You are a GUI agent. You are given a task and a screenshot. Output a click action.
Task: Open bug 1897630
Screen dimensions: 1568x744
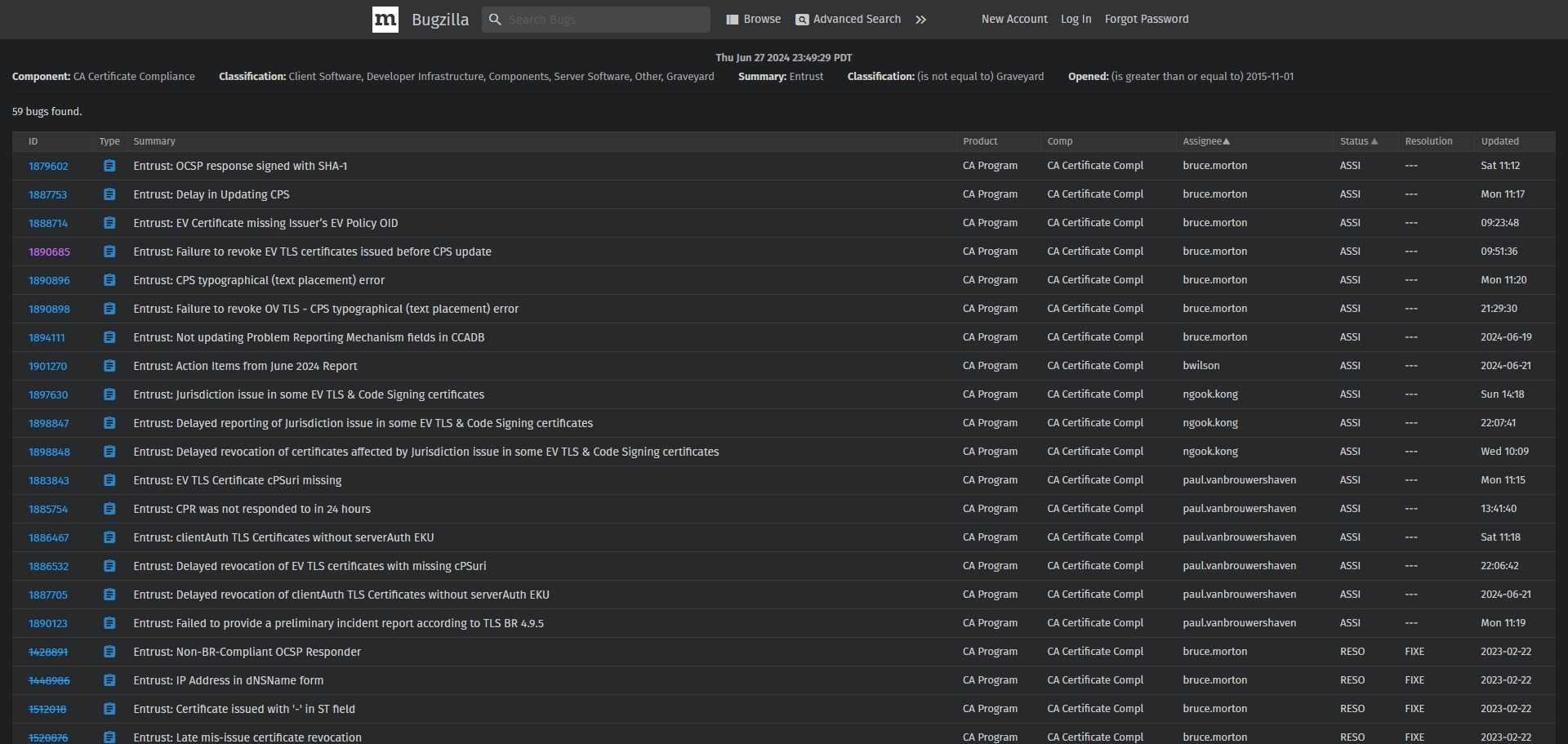(x=48, y=395)
